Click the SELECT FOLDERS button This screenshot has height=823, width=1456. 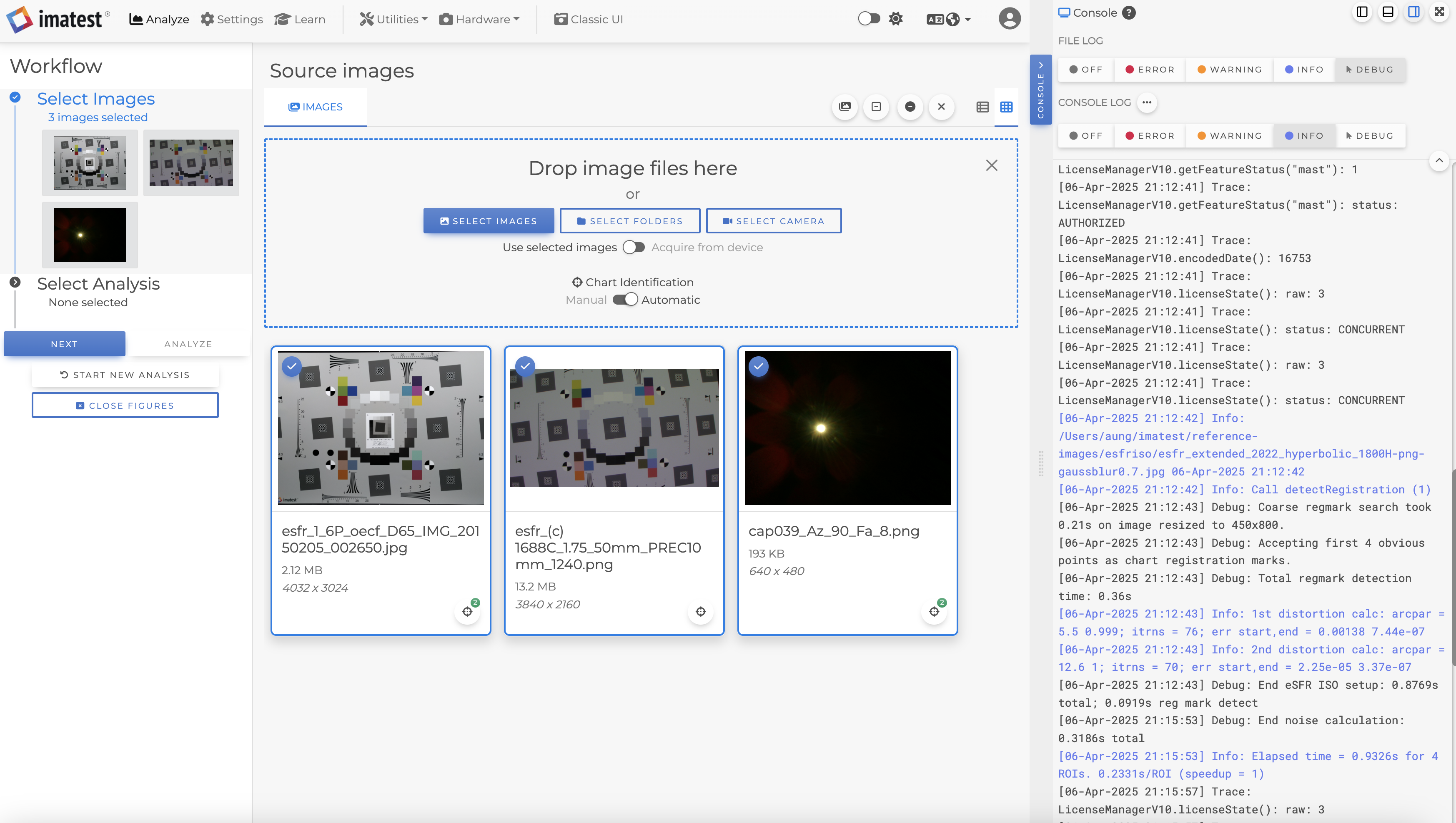pos(630,221)
